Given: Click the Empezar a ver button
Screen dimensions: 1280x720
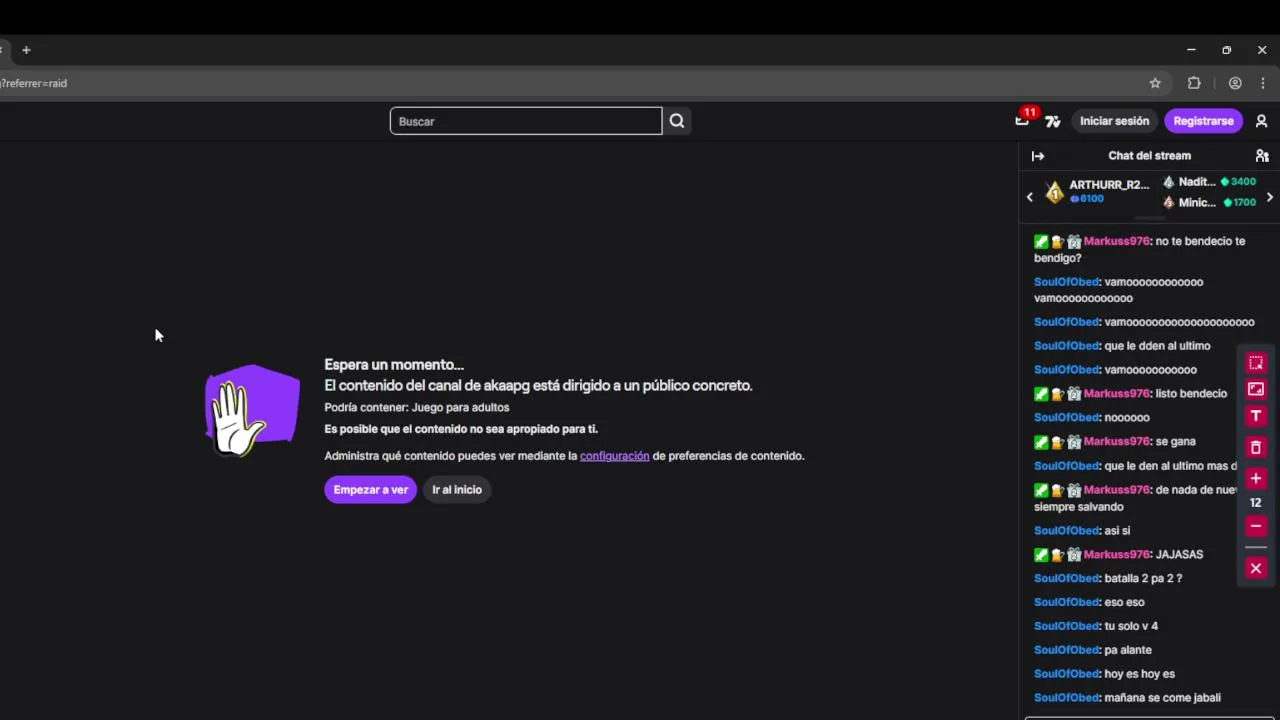Looking at the screenshot, I should 370,490.
